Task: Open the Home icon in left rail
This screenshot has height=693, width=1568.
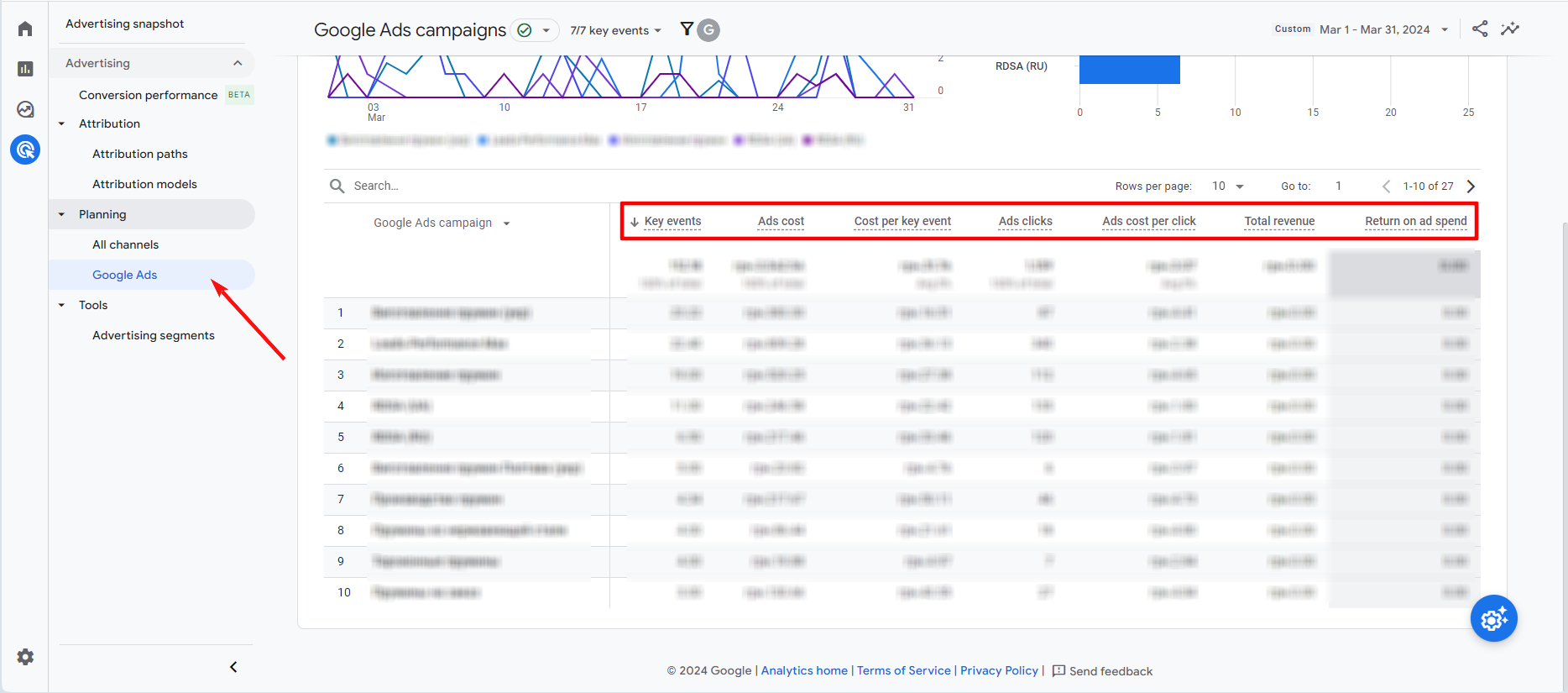Action: [x=25, y=29]
